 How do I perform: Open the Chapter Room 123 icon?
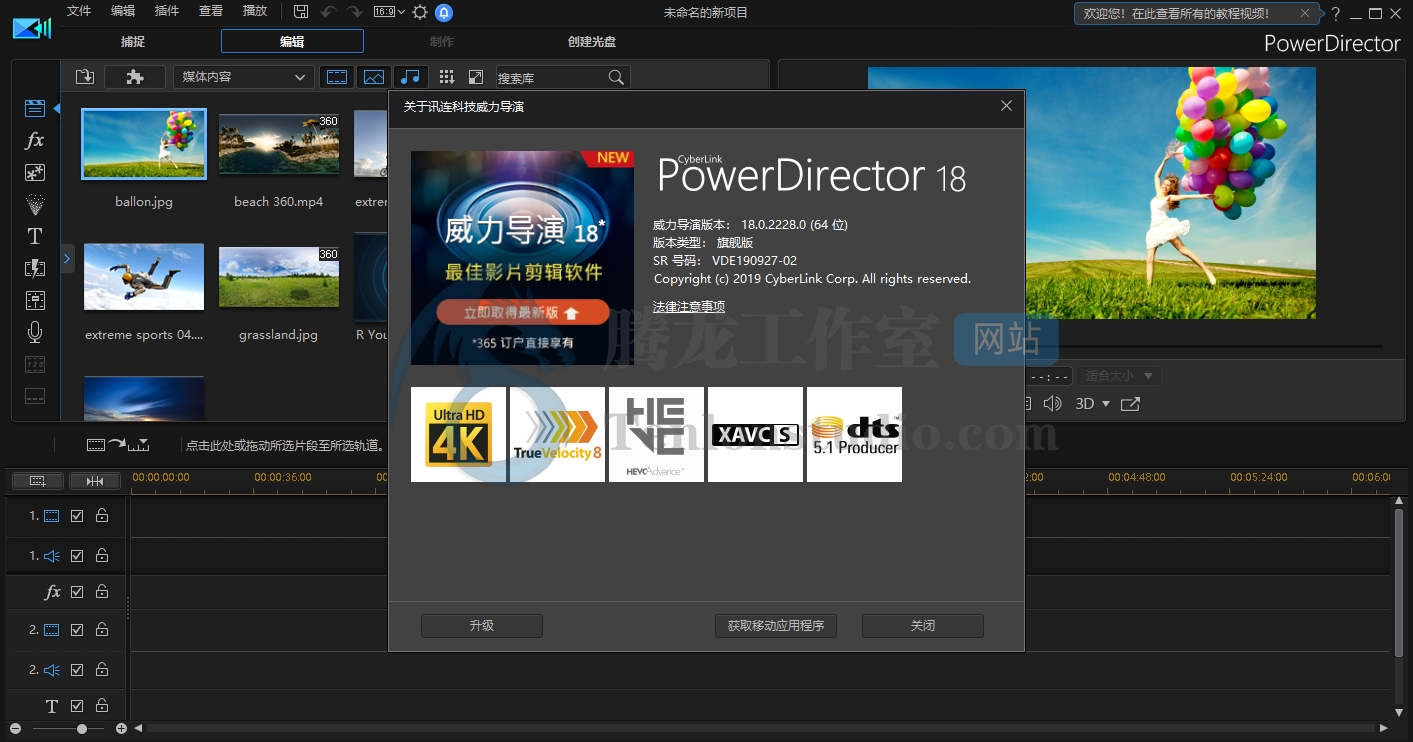coord(35,364)
